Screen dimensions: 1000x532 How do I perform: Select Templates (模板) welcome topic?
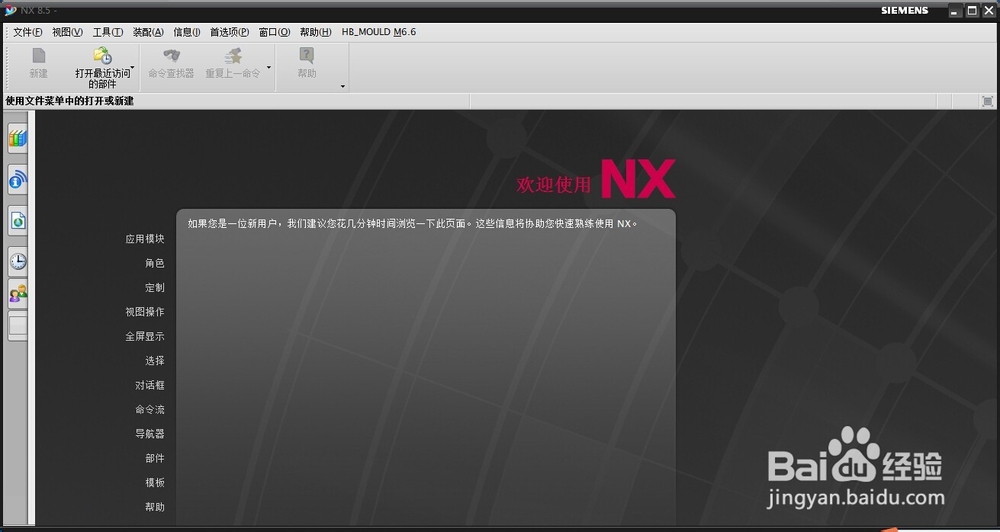point(154,482)
